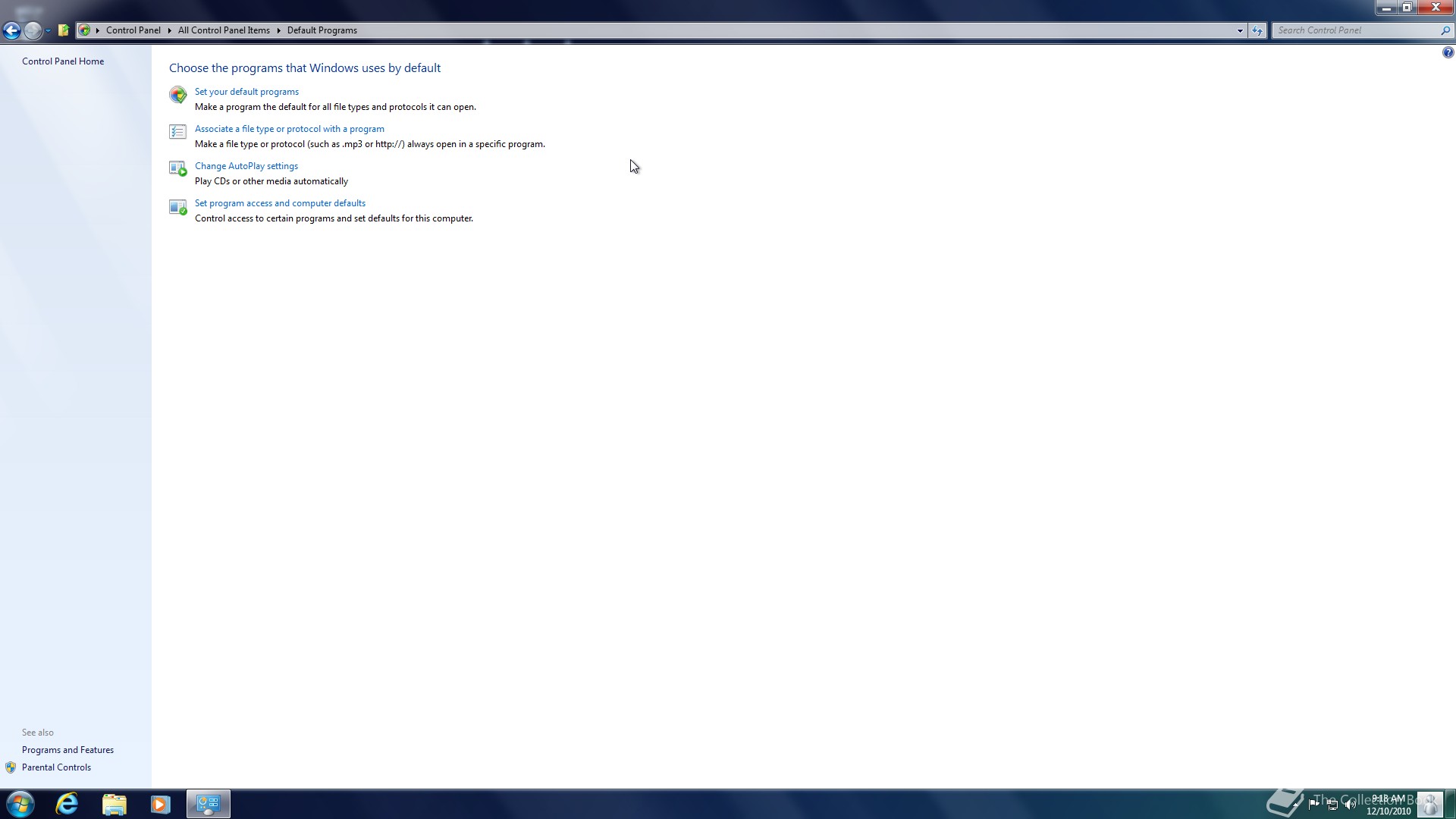Expand the arrow after All Control Panel Items
The height and width of the screenshot is (819, 1456).
pyautogui.click(x=278, y=30)
